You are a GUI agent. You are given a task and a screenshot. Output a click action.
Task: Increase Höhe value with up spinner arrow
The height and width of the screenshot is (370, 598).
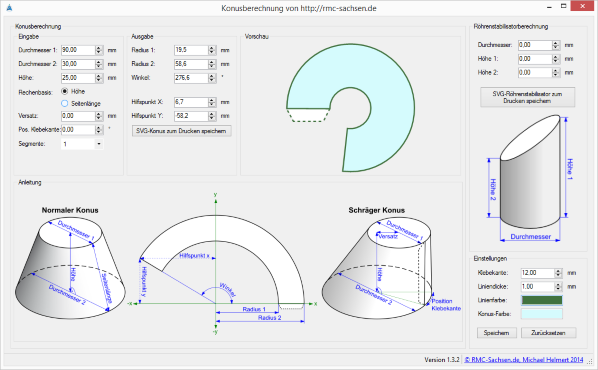click(x=99, y=76)
